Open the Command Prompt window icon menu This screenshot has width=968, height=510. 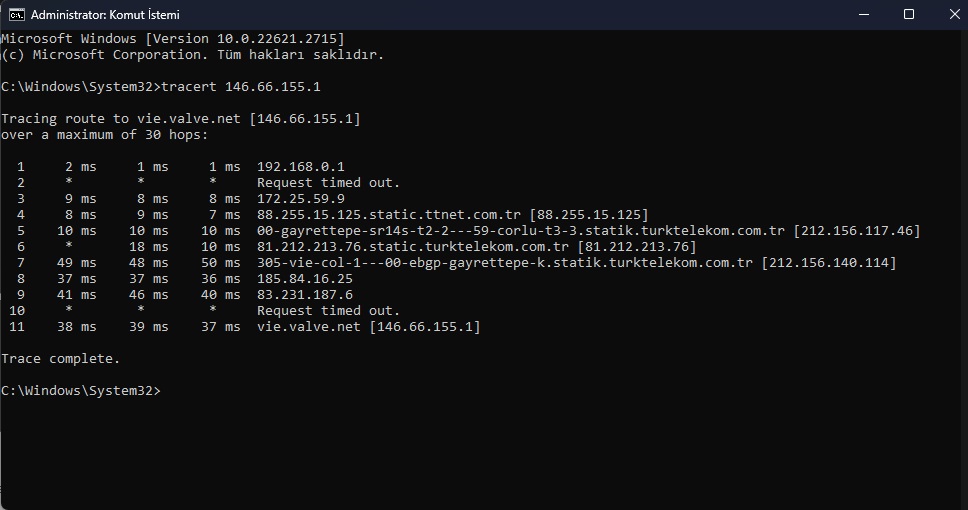pos(17,14)
